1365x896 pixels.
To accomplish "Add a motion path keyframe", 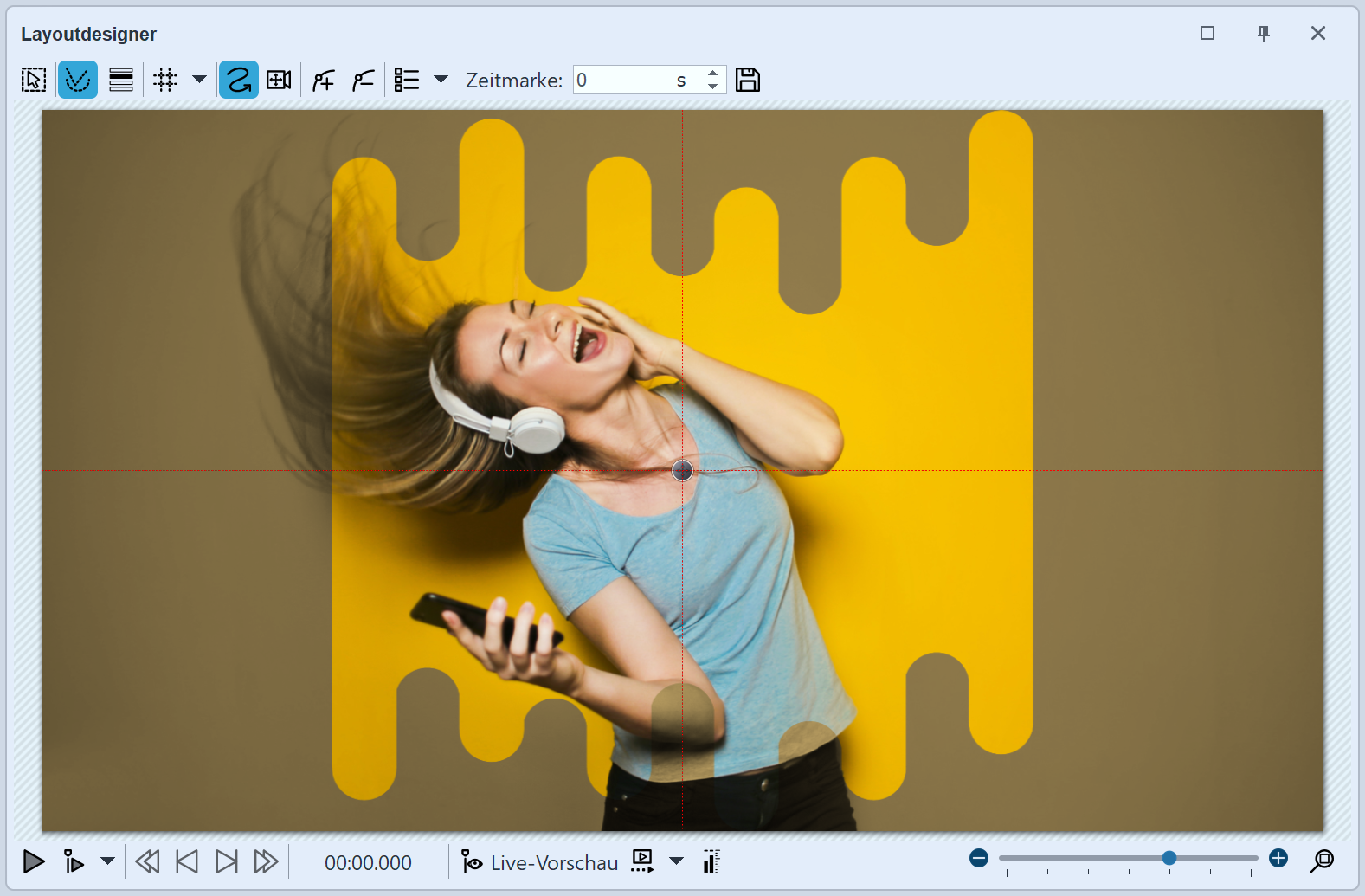I will (324, 81).
